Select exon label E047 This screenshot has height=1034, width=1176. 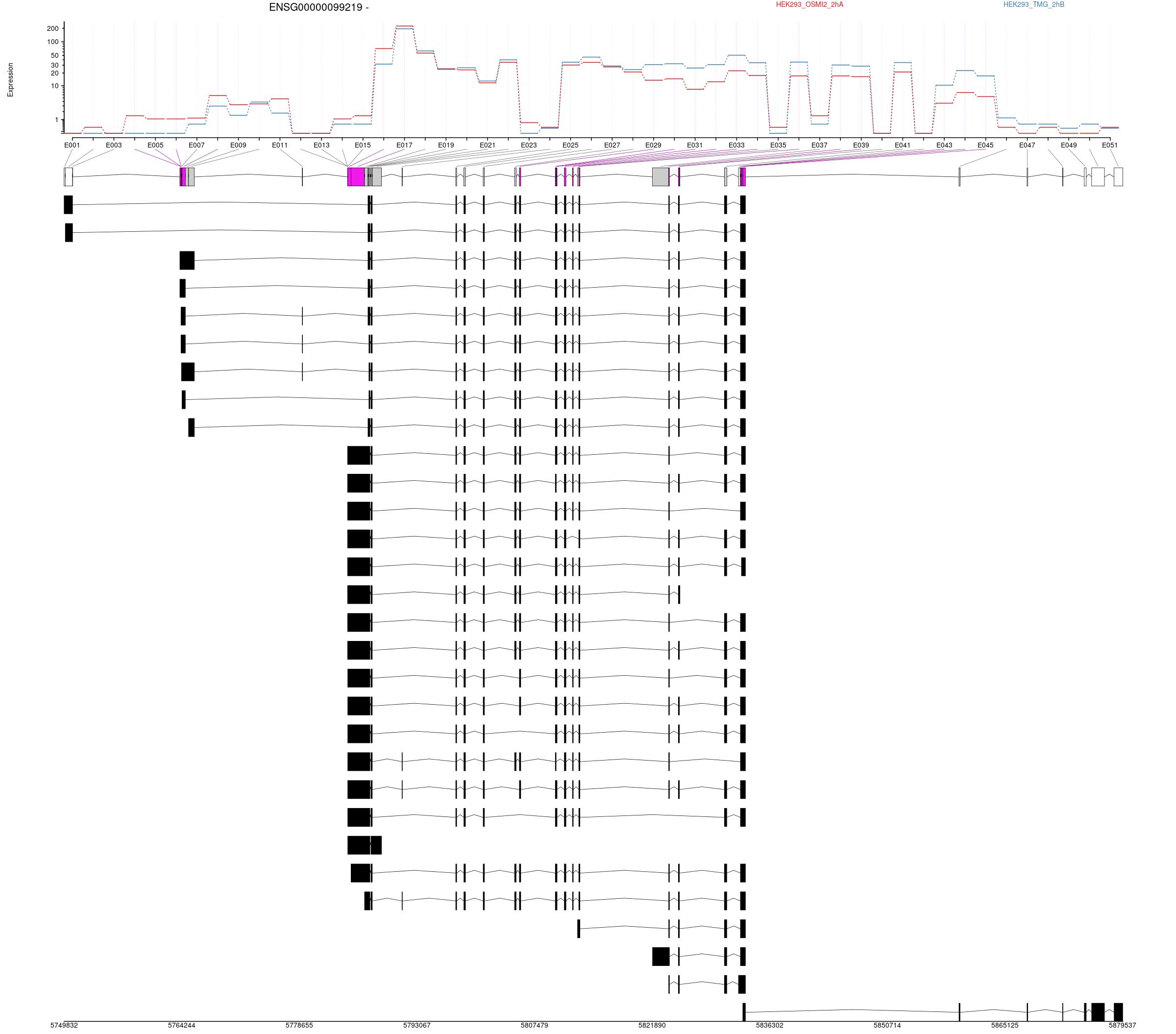point(1027,146)
